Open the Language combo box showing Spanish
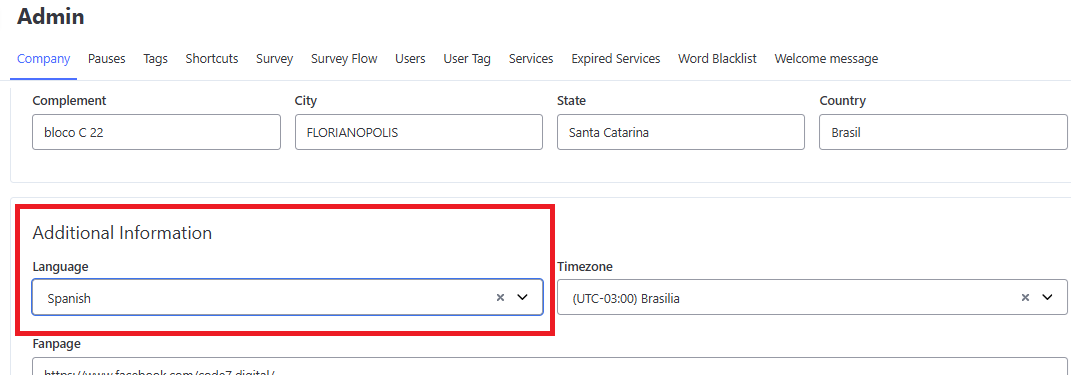This screenshot has width=1071, height=375. (288, 297)
